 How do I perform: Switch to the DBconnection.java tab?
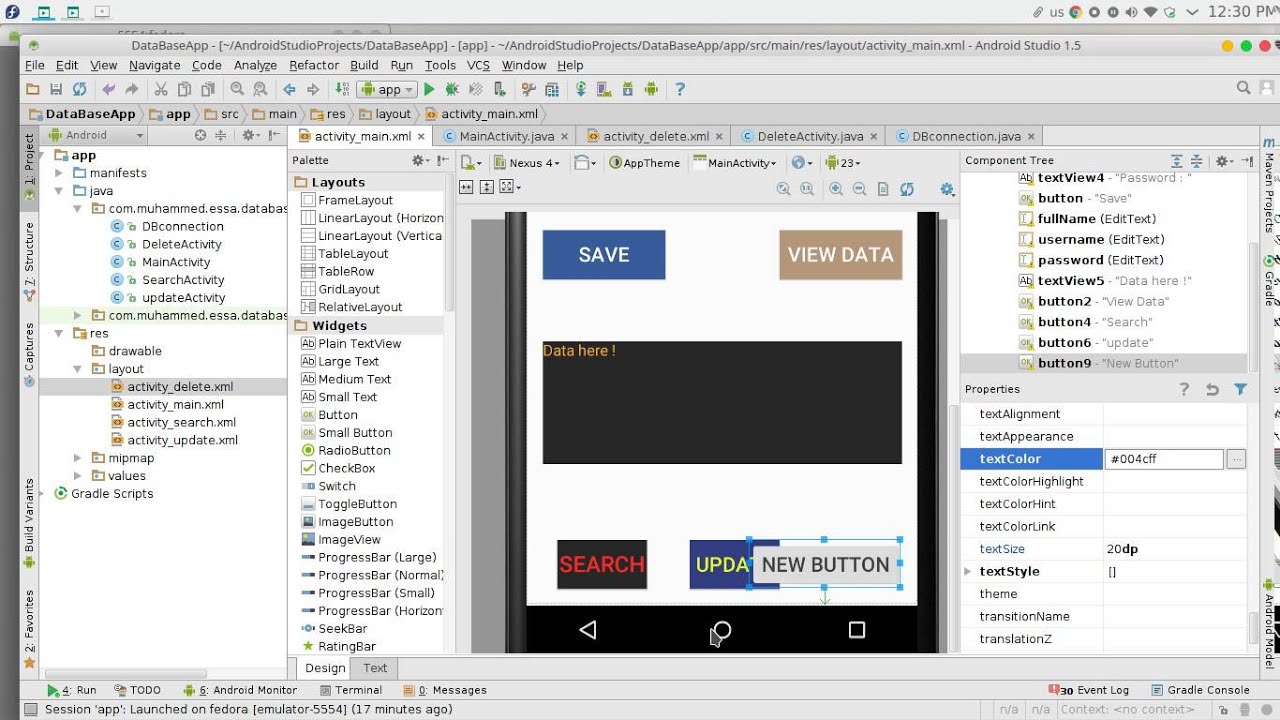pos(966,136)
